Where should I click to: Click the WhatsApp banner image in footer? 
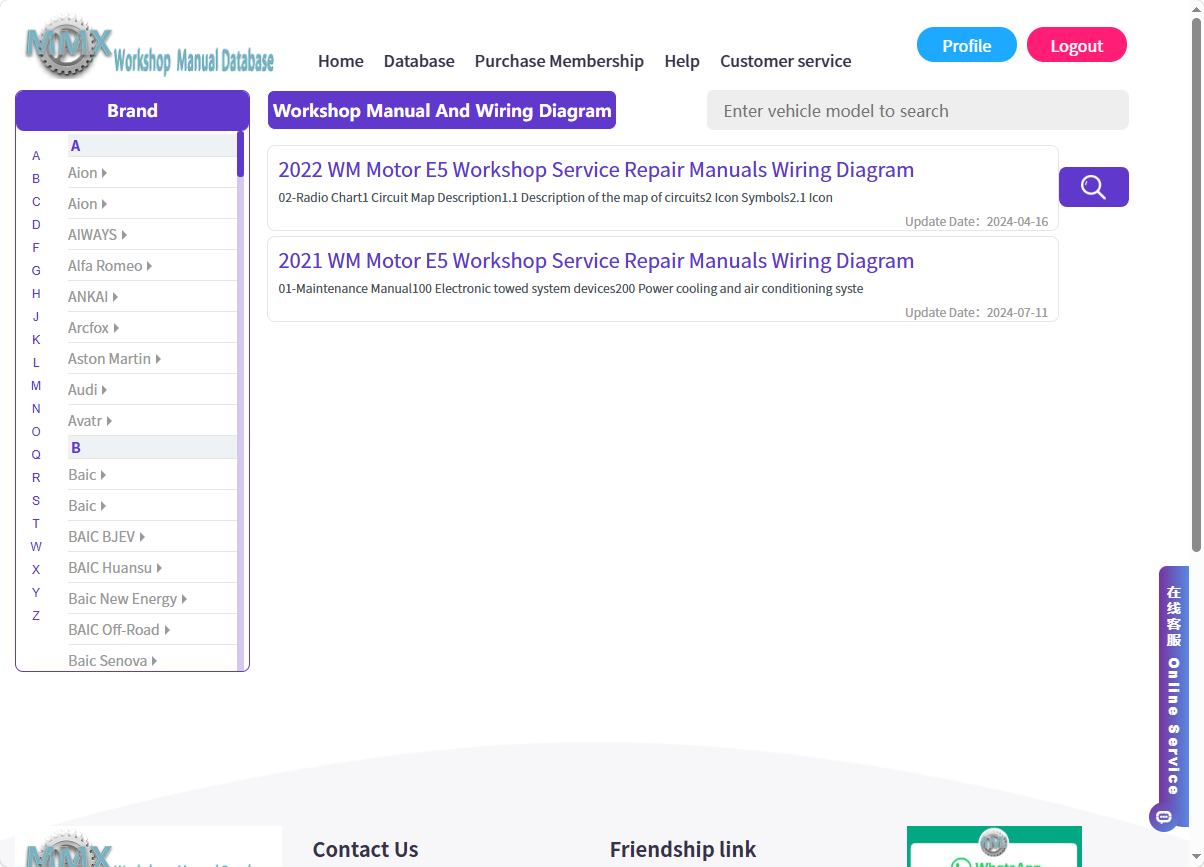tap(994, 846)
